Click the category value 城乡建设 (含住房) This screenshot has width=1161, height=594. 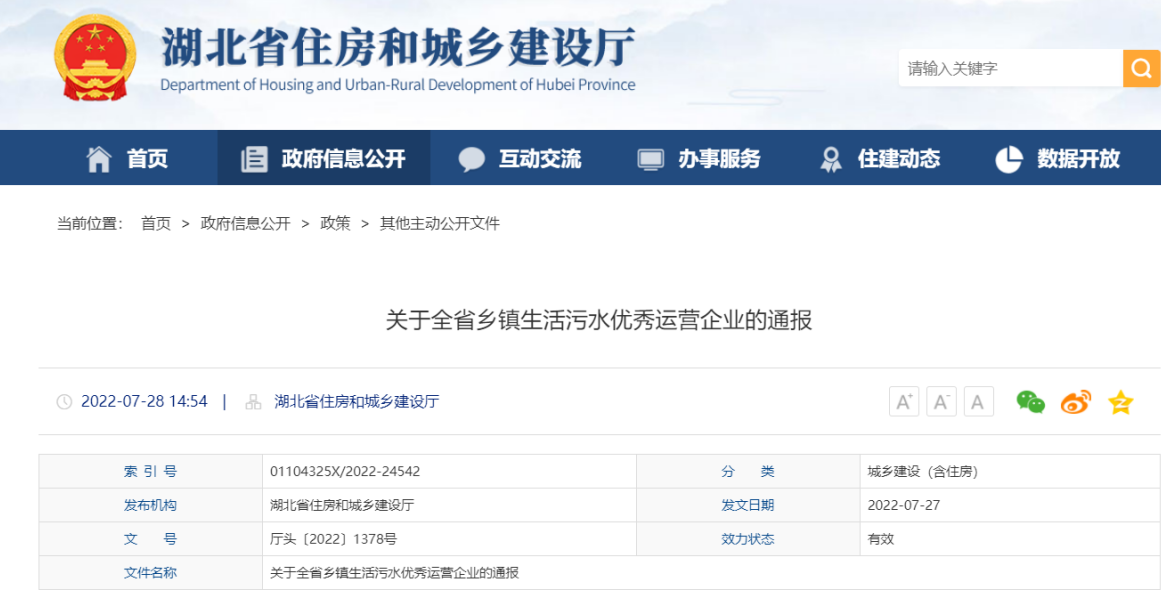(923, 471)
